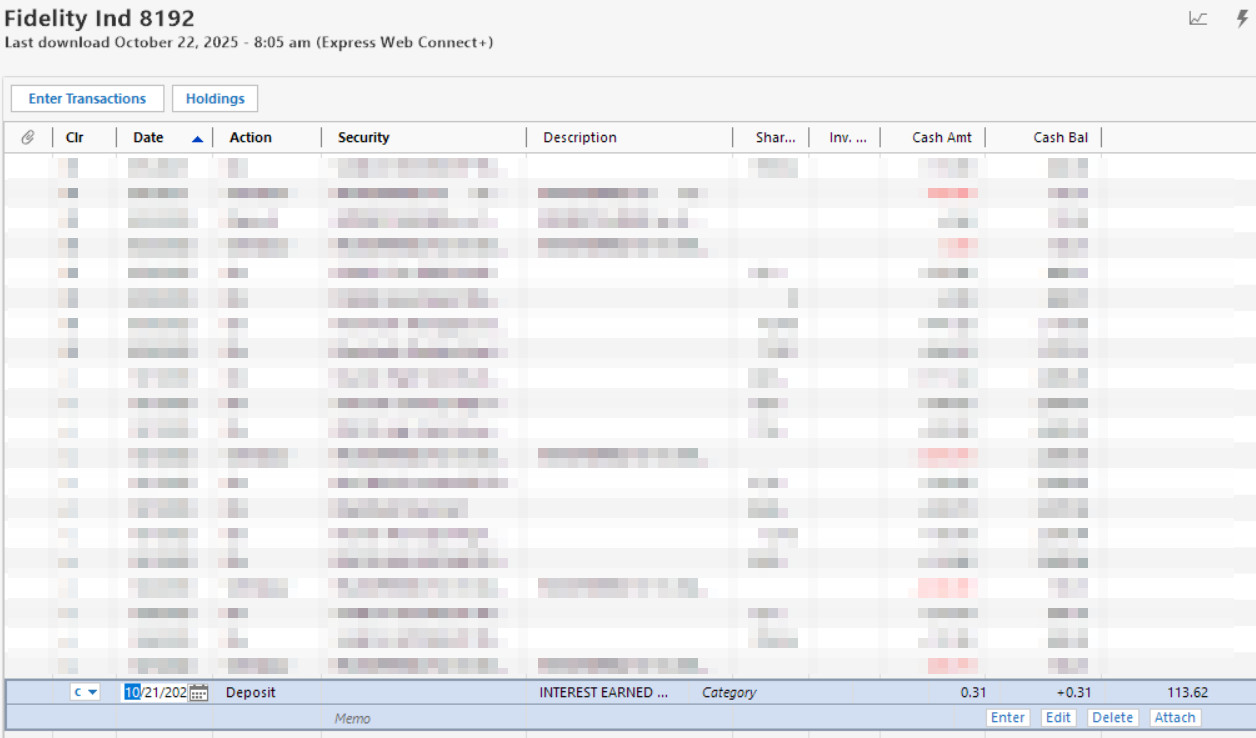Image resolution: width=1256 pixels, height=738 pixels.
Task: Sort by the Date column header
Action: pos(148,138)
